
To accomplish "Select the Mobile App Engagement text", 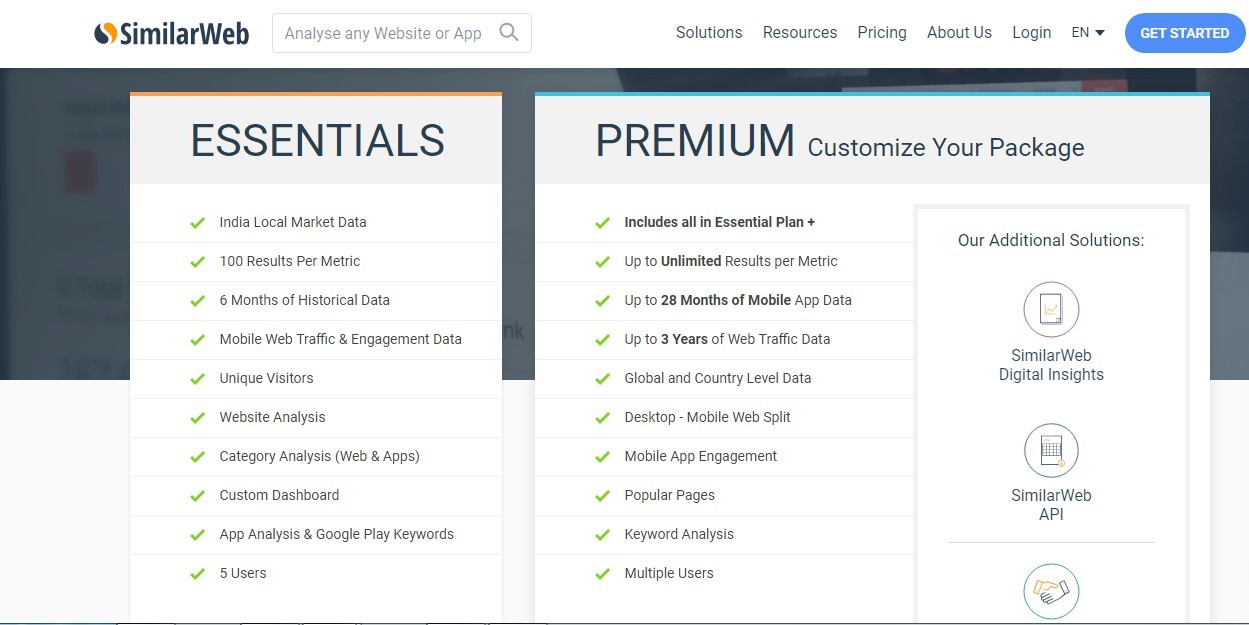I will point(701,456).
